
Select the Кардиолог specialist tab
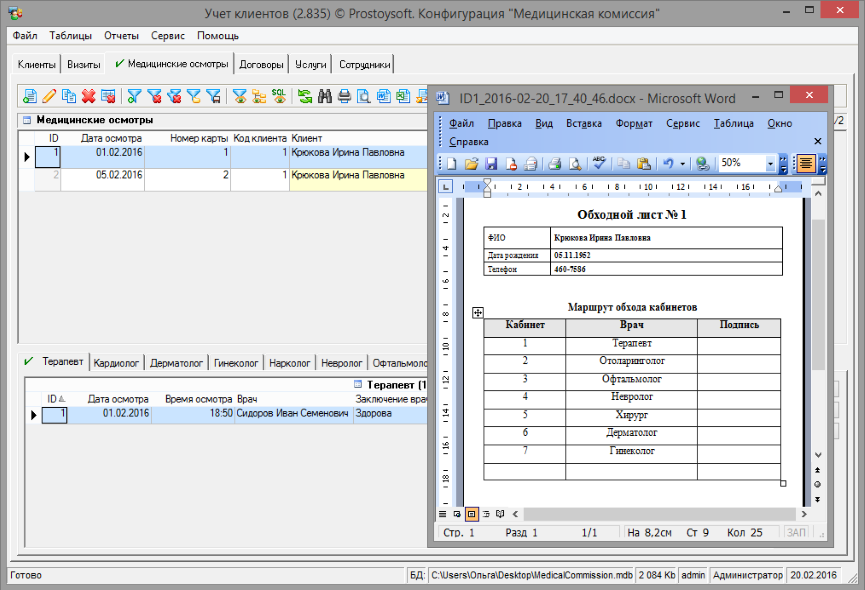click(x=116, y=363)
